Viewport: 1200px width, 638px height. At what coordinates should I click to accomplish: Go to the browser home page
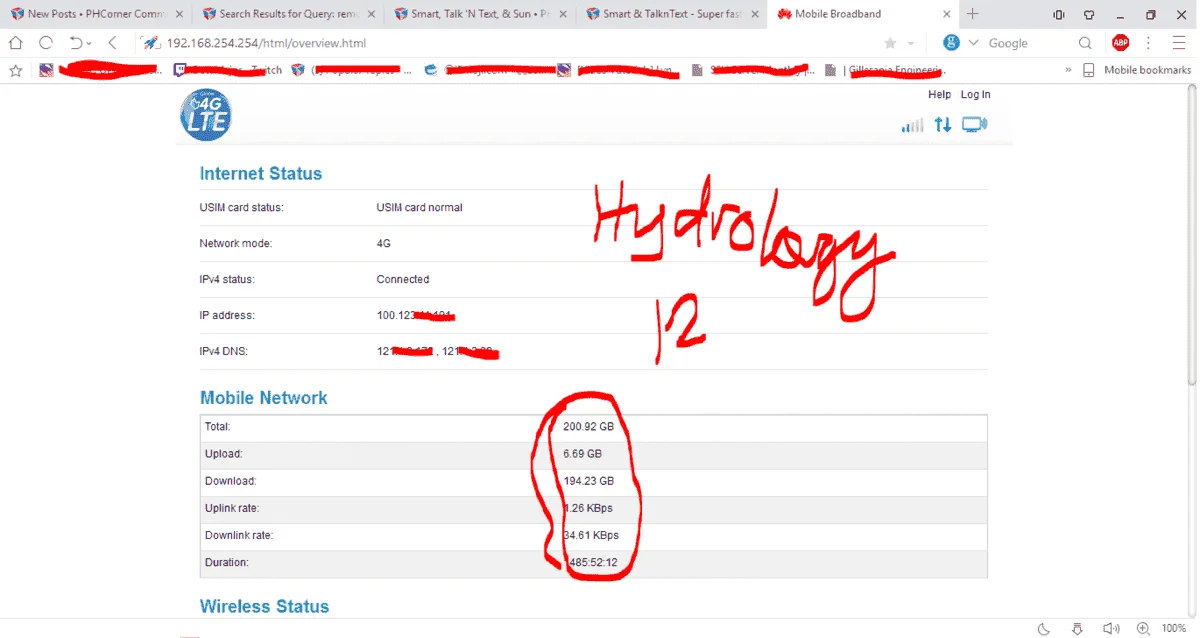pos(16,43)
